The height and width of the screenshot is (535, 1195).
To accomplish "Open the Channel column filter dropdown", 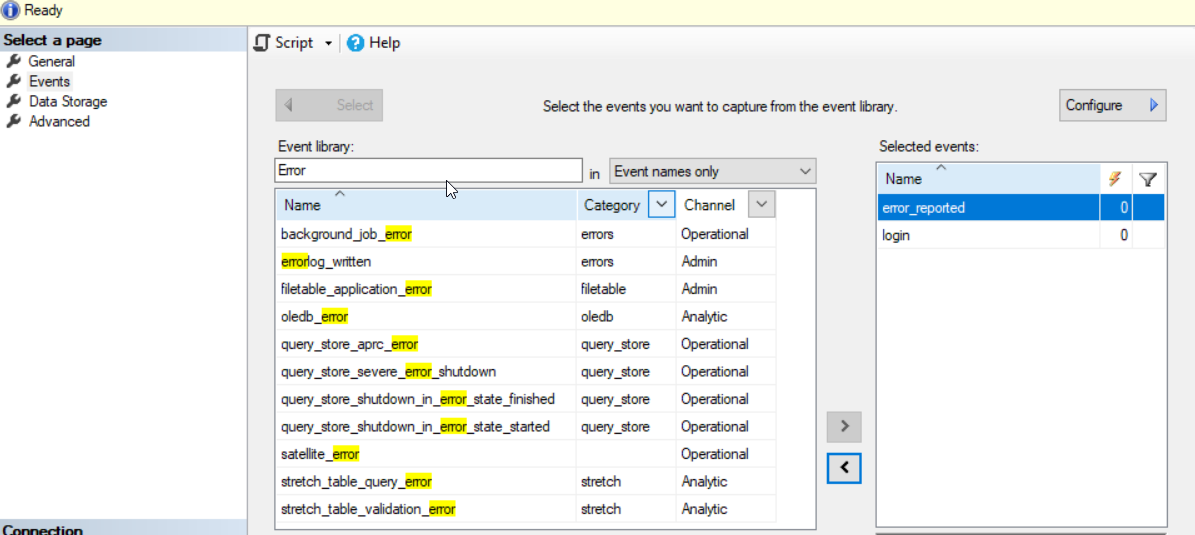I will [761, 205].
